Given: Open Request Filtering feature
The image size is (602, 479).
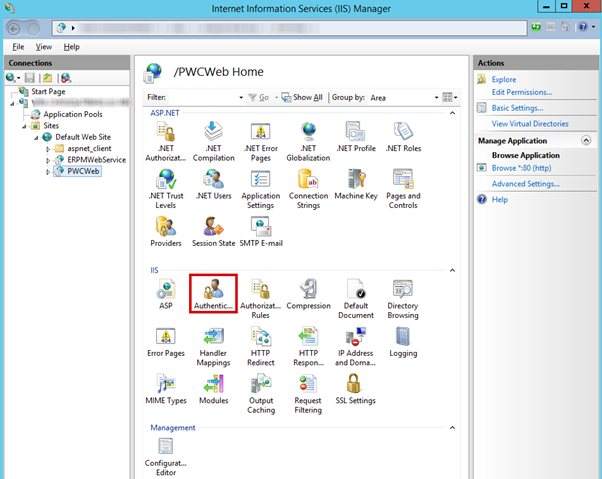Looking at the screenshot, I should [308, 394].
